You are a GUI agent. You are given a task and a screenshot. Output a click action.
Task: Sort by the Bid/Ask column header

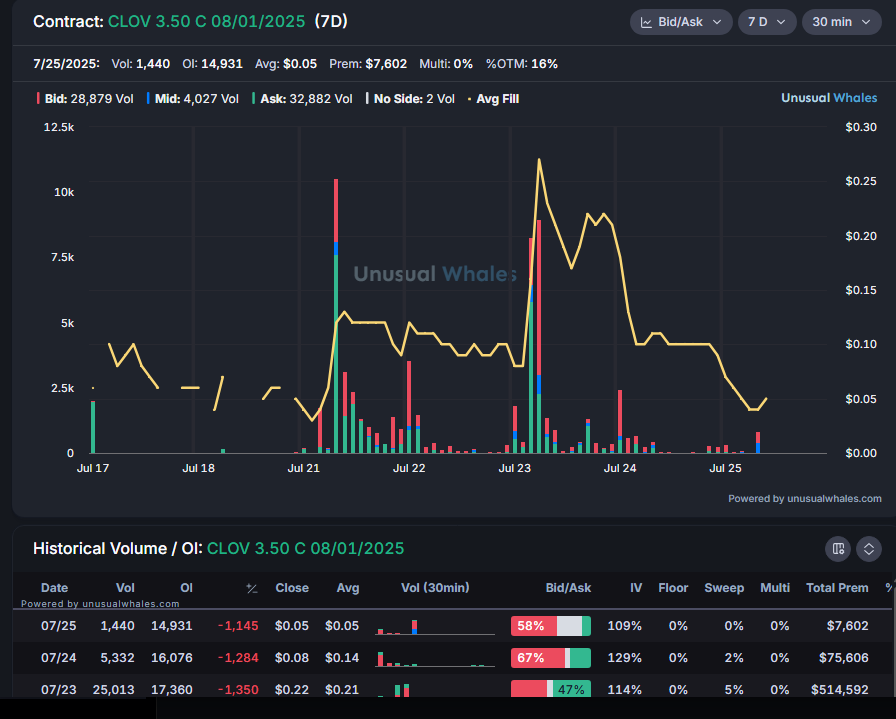click(568, 588)
